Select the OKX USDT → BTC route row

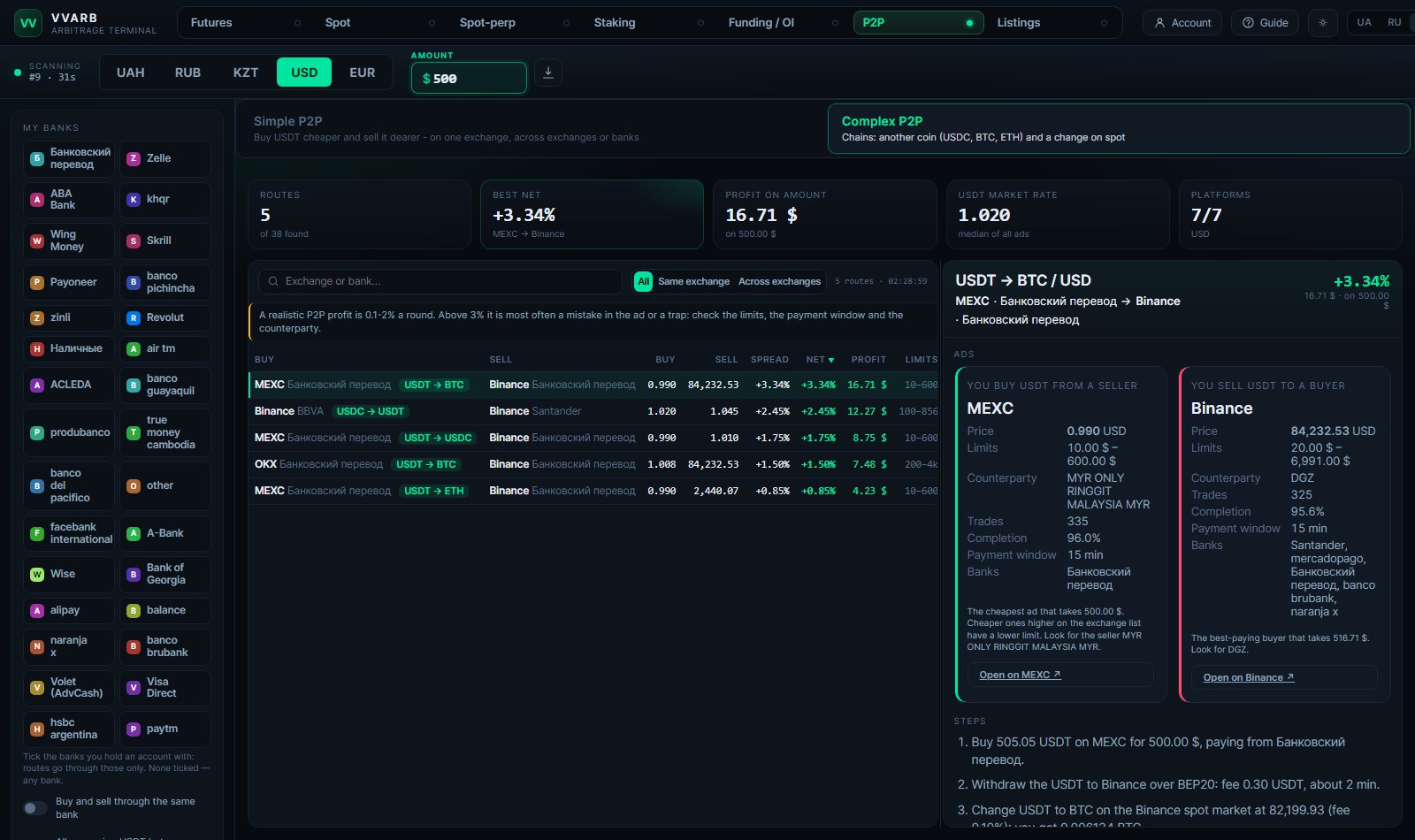[x=593, y=465]
